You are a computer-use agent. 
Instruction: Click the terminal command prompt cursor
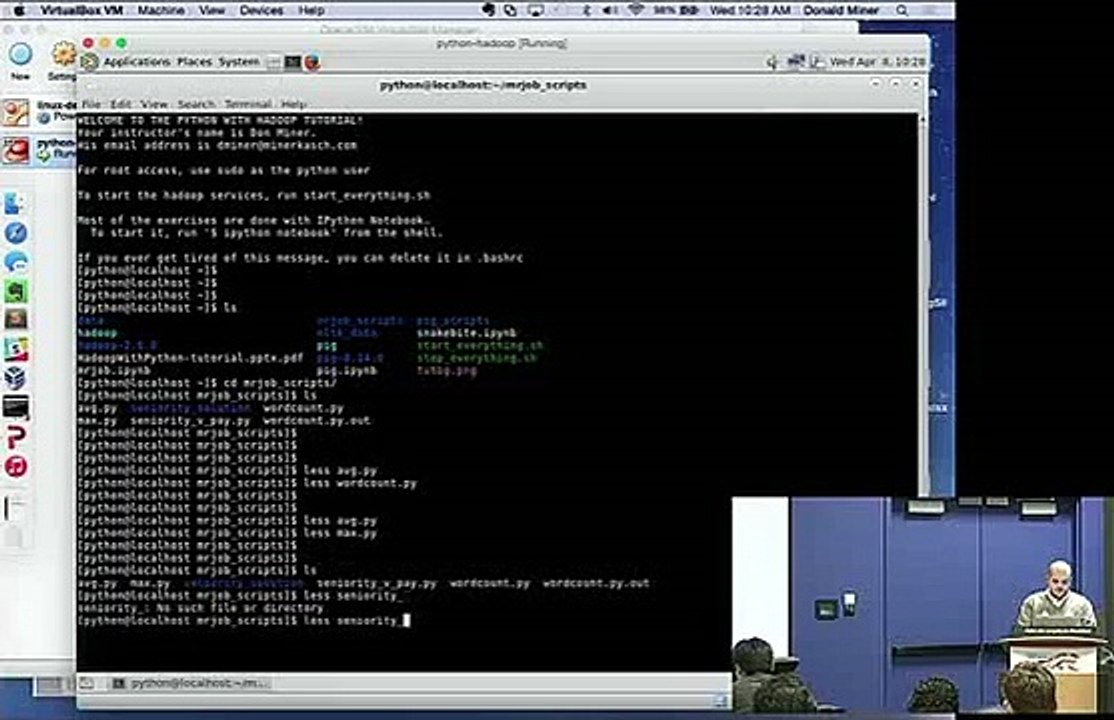coord(406,620)
